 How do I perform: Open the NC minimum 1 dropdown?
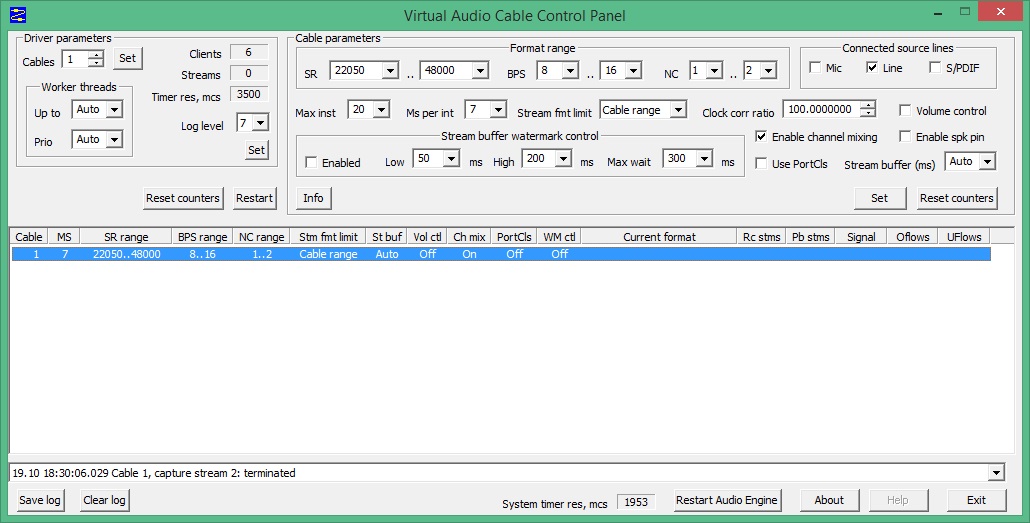tap(715, 70)
